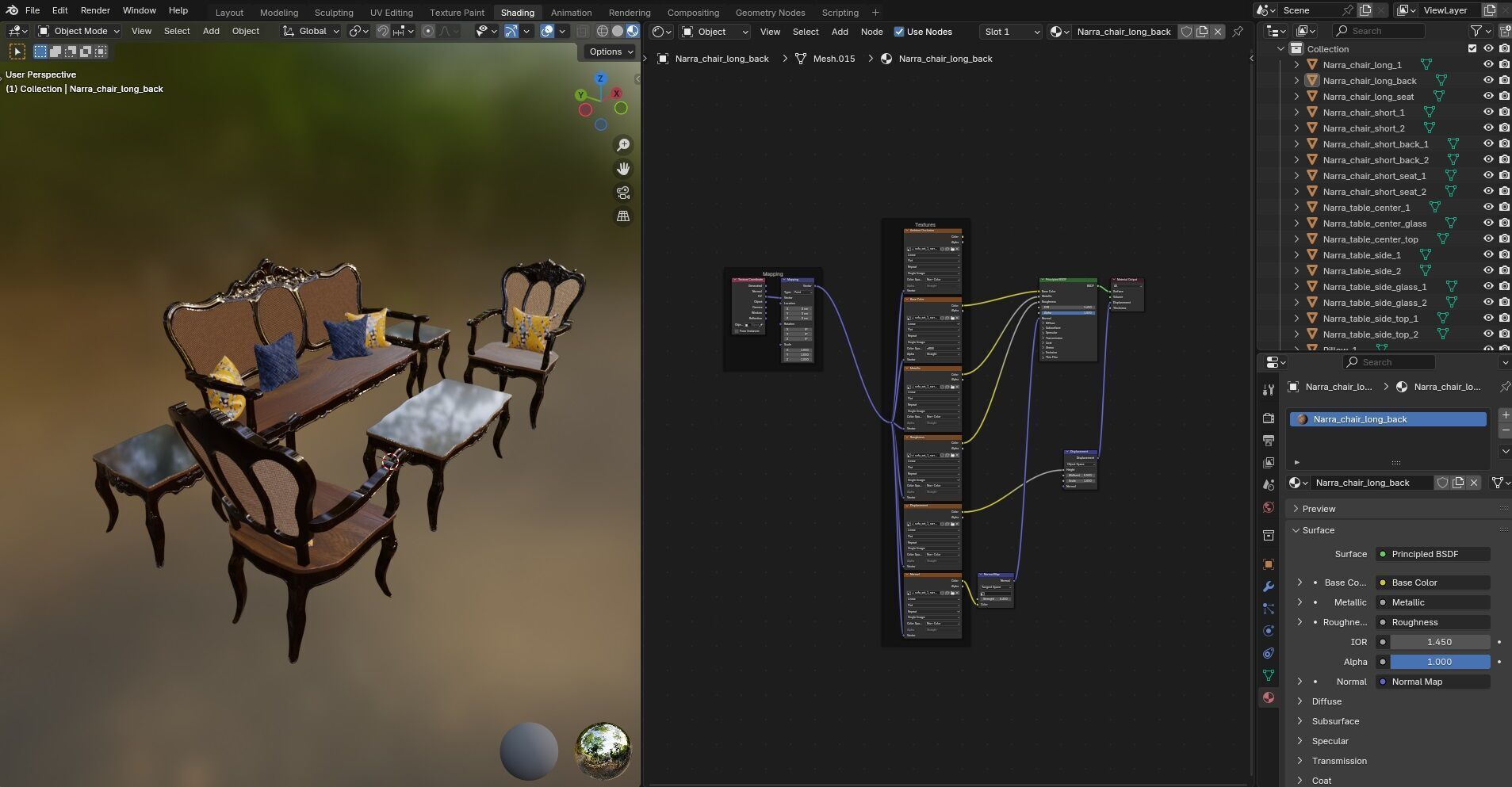The width and height of the screenshot is (1512, 787).
Task: Expand Narra_chair_long_back in outliner
Action: (x=1296, y=81)
